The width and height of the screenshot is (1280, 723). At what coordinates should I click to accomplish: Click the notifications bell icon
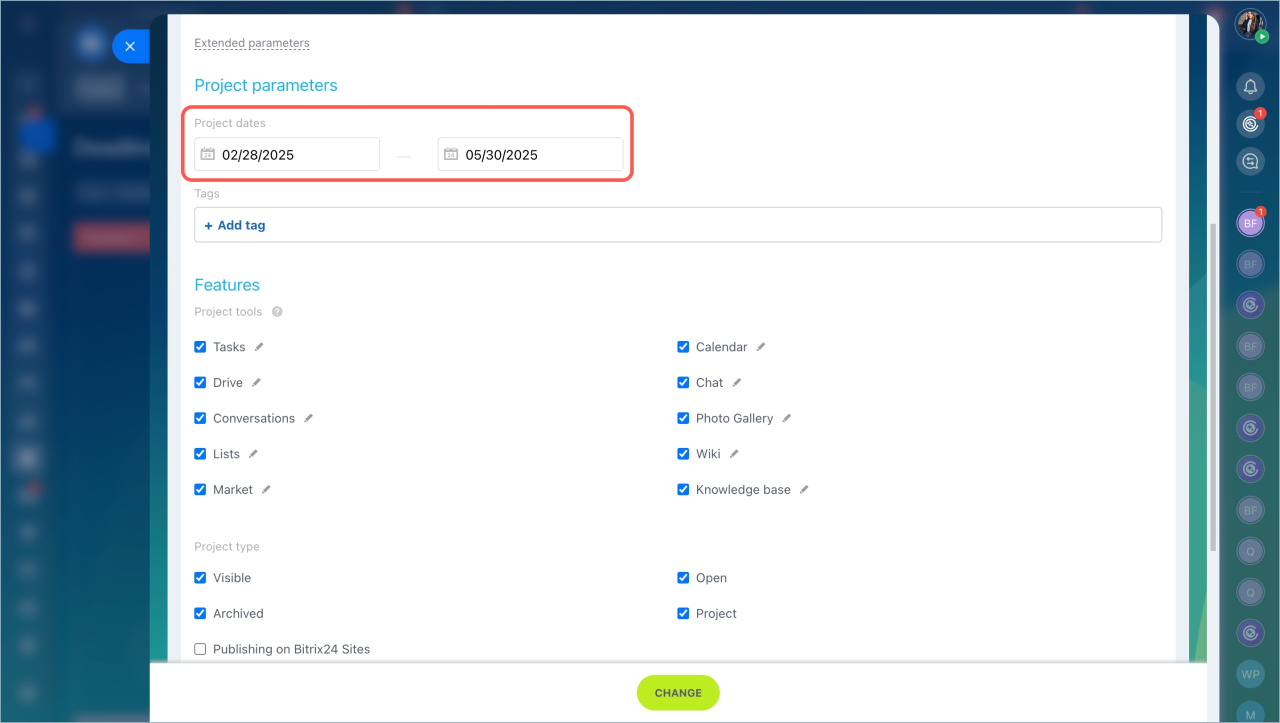pos(1250,87)
